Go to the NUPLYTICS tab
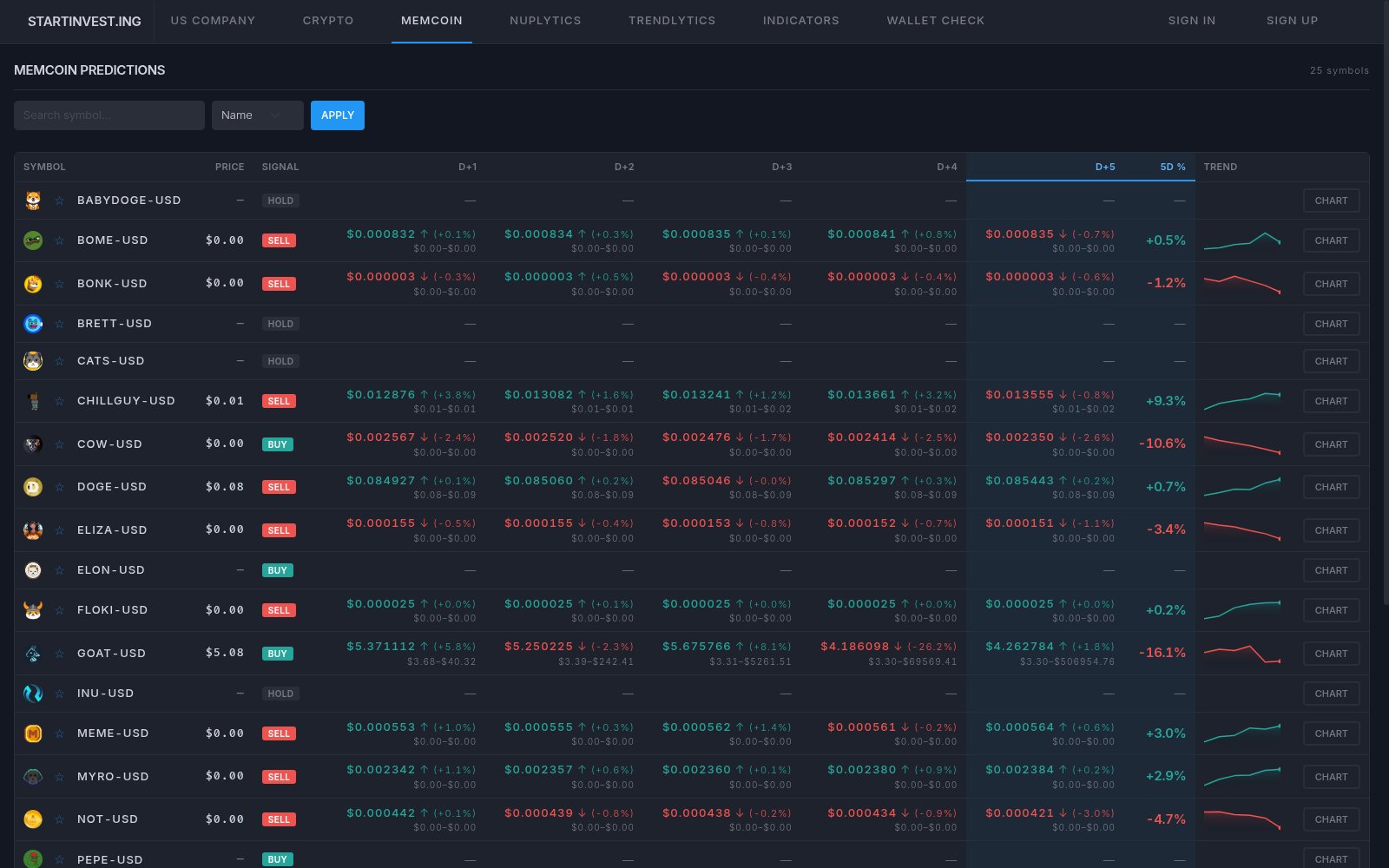Viewport: 1389px width, 868px height. 545,21
